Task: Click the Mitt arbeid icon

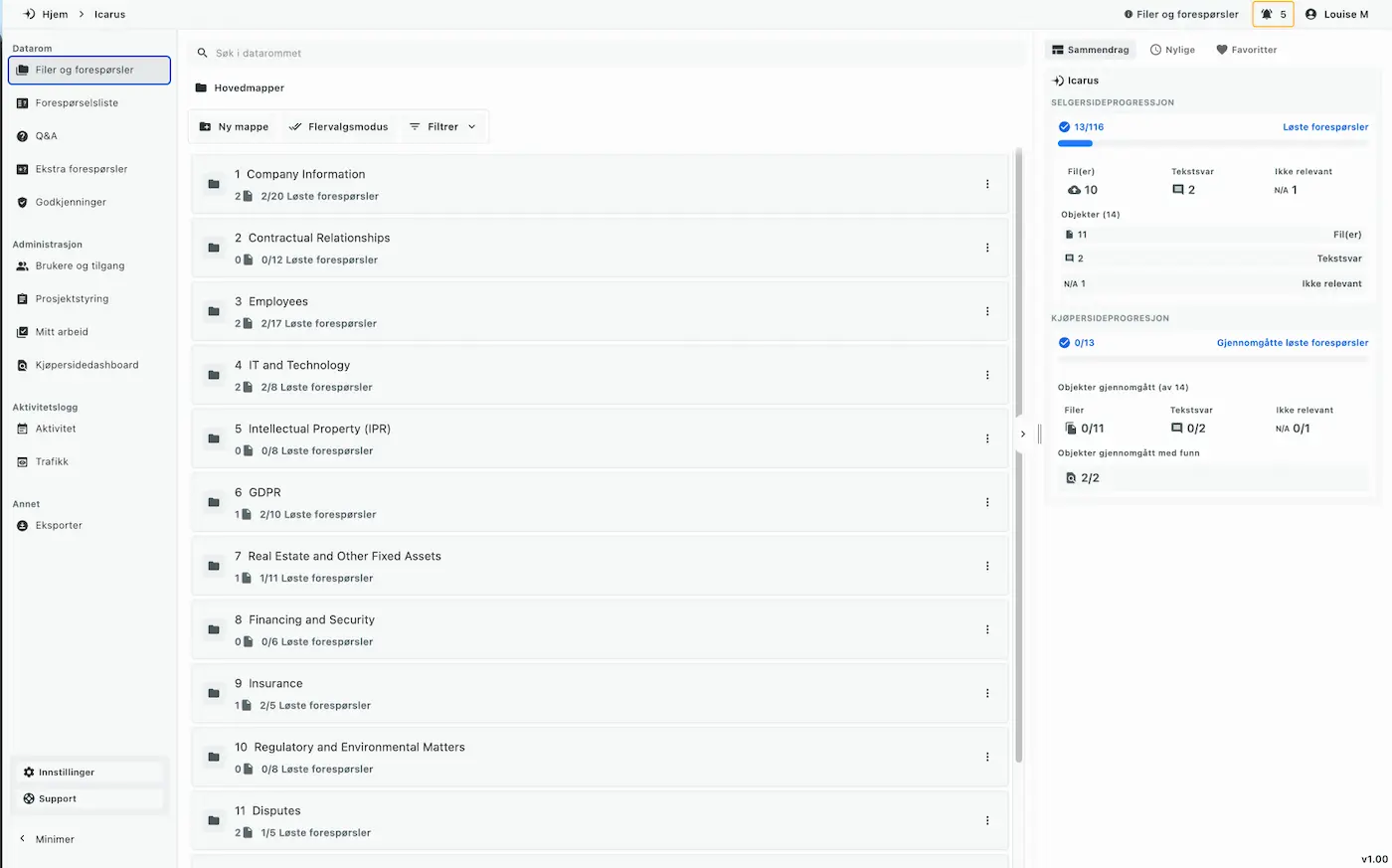Action: point(23,332)
